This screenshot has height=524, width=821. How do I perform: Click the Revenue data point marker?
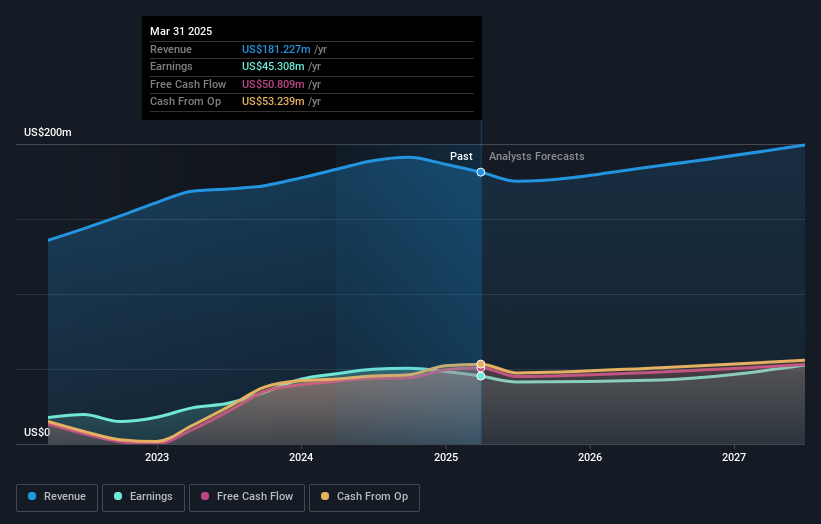[x=481, y=172]
